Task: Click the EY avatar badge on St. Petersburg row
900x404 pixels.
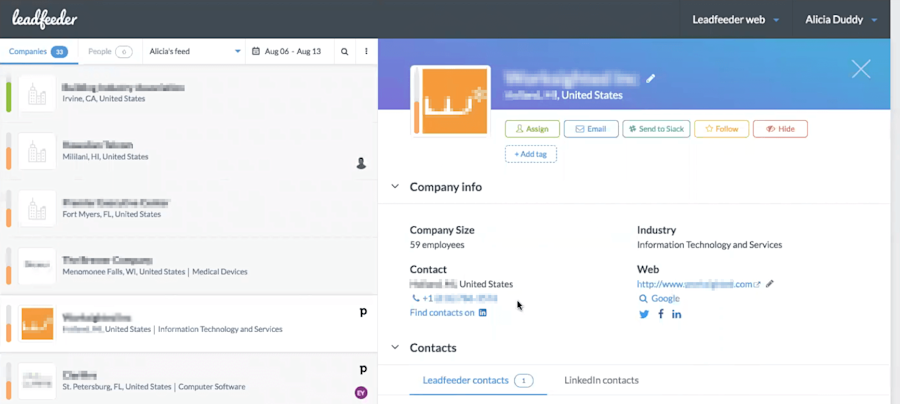Action: click(361, 393)
